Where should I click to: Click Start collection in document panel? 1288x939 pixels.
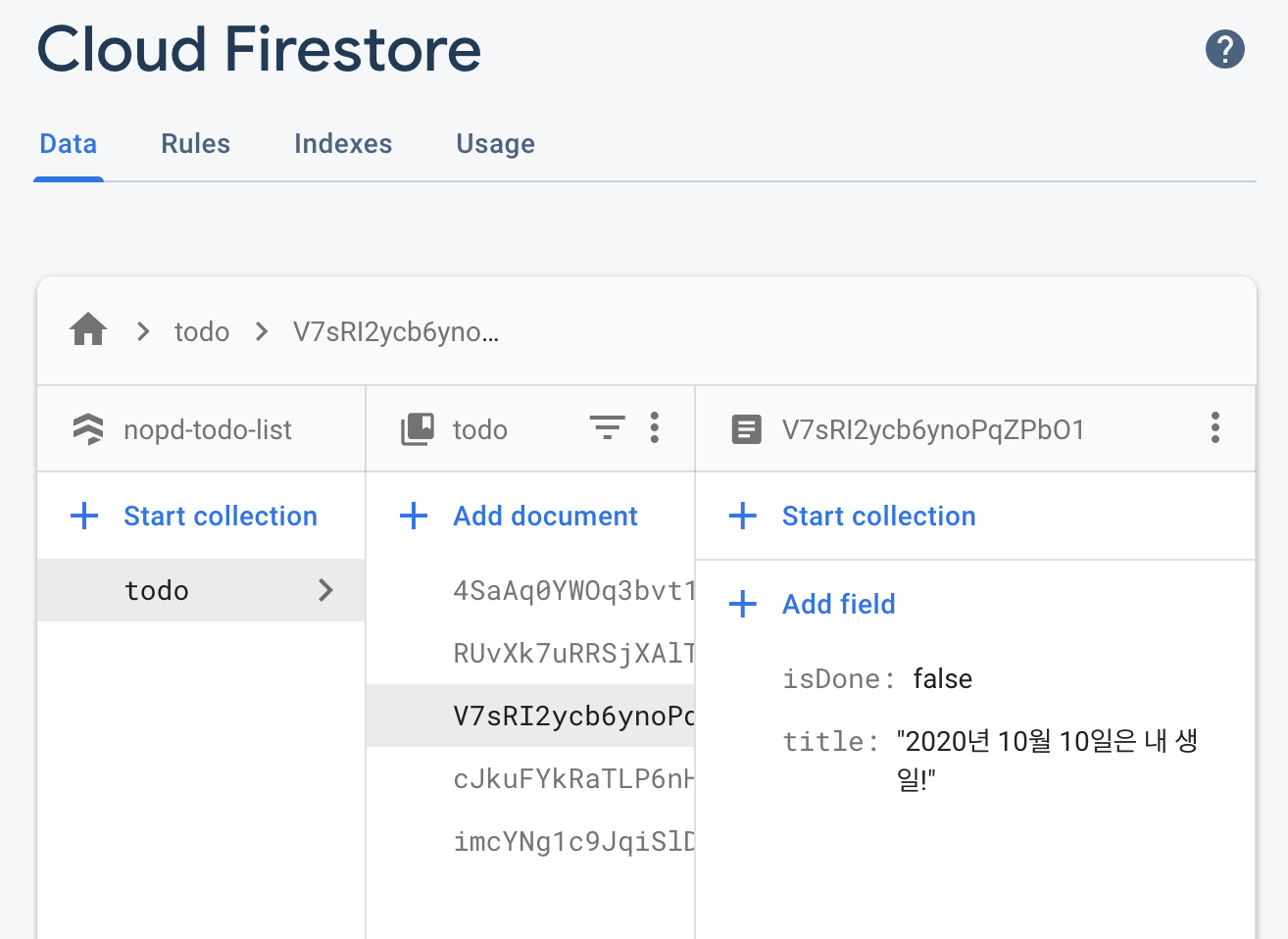pyautogui.click(x=879, y=516)
